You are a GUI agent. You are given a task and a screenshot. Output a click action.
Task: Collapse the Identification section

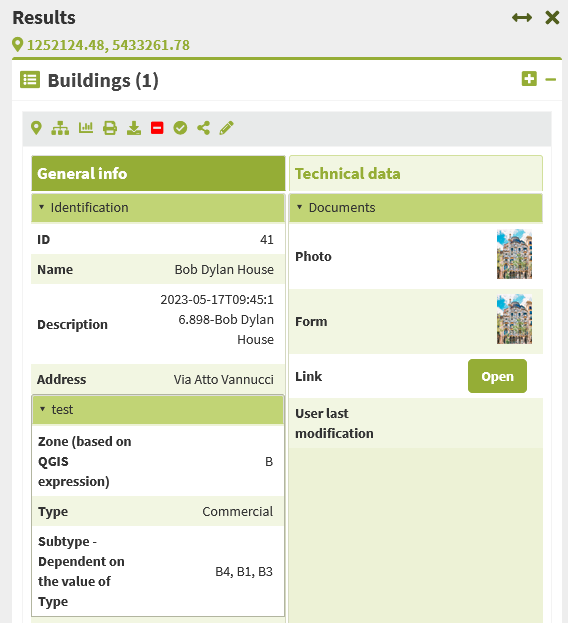pos(158,207)
